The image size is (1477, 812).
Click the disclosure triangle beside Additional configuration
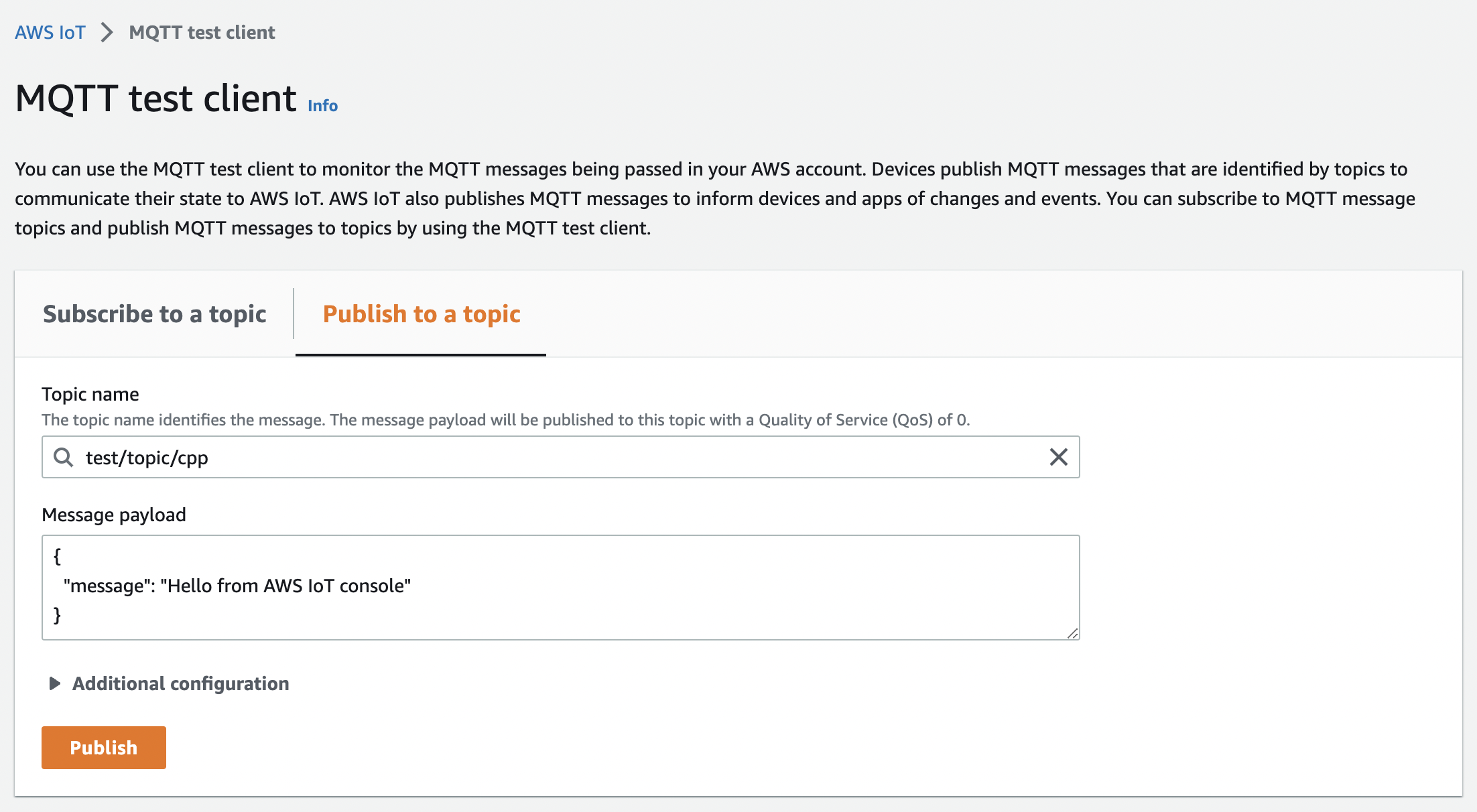54,684
